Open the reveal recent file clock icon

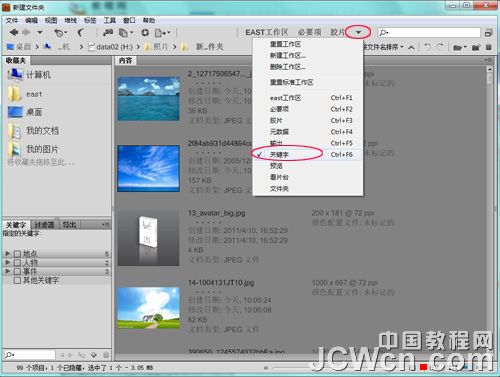point(60,33)
